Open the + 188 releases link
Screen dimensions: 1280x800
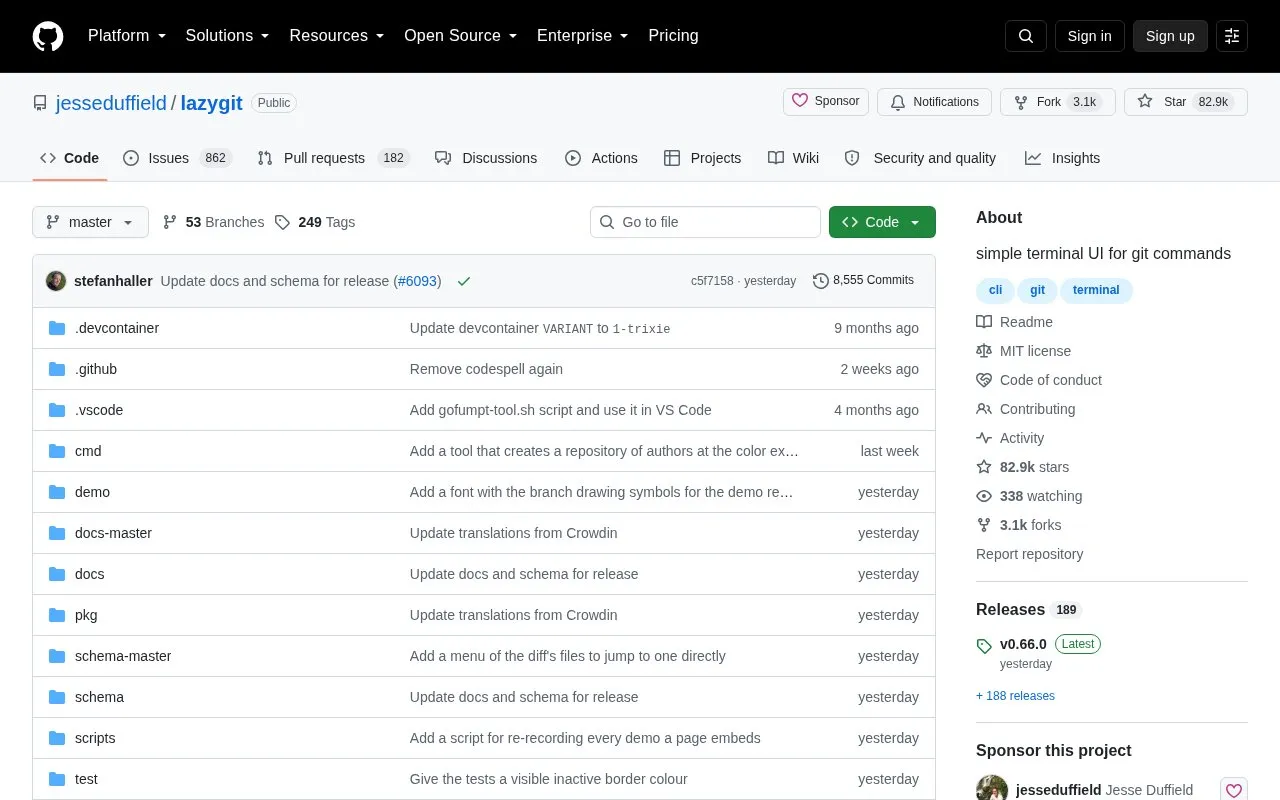point(1015,696)
